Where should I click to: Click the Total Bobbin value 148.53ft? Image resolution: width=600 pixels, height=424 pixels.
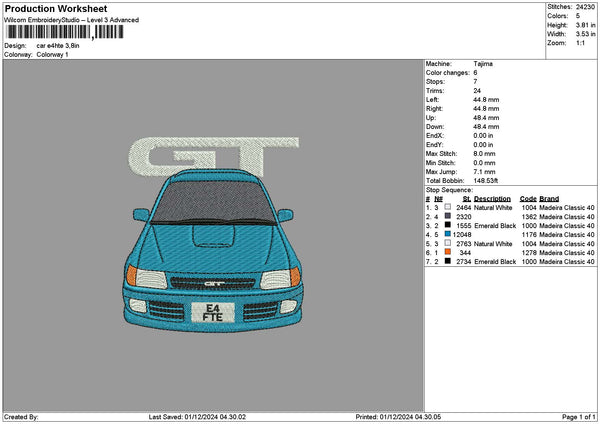[486, 181]
